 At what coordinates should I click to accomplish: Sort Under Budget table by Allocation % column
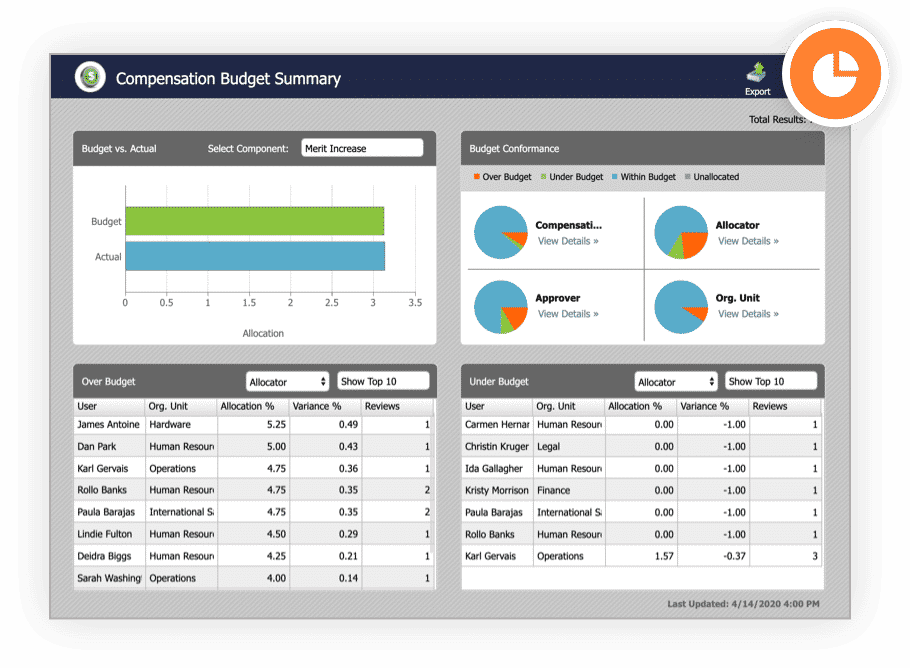coord(641,406)
